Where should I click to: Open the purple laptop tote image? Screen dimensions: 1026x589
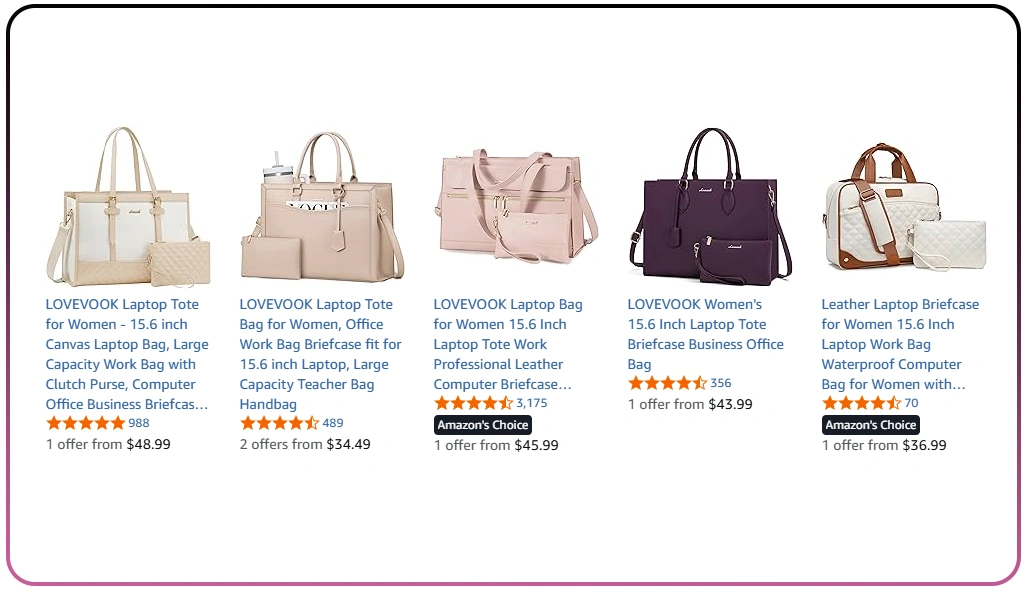pyautogui.click(x=710, y=207)
